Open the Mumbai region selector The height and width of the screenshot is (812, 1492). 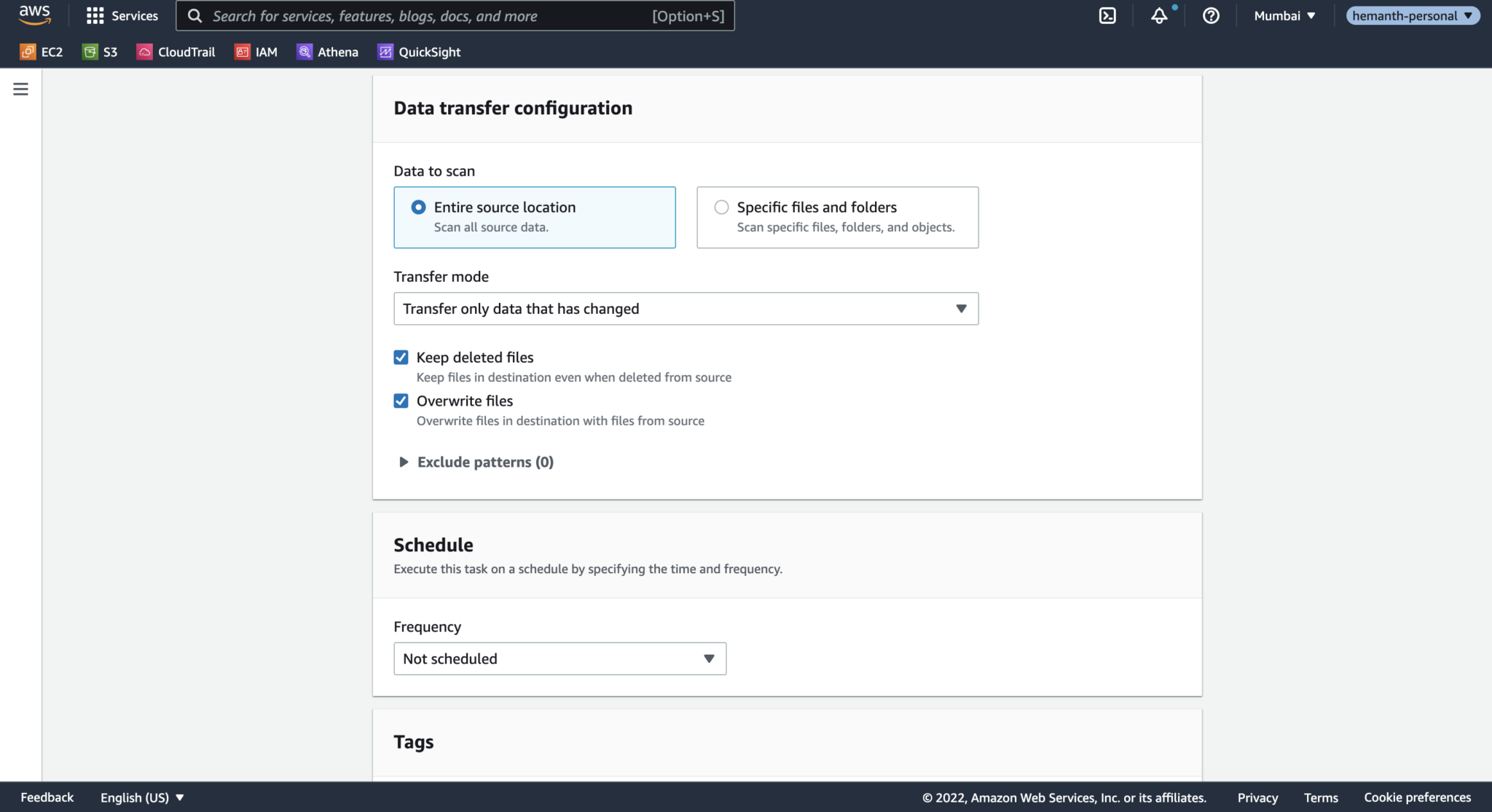coord(1284,15)
